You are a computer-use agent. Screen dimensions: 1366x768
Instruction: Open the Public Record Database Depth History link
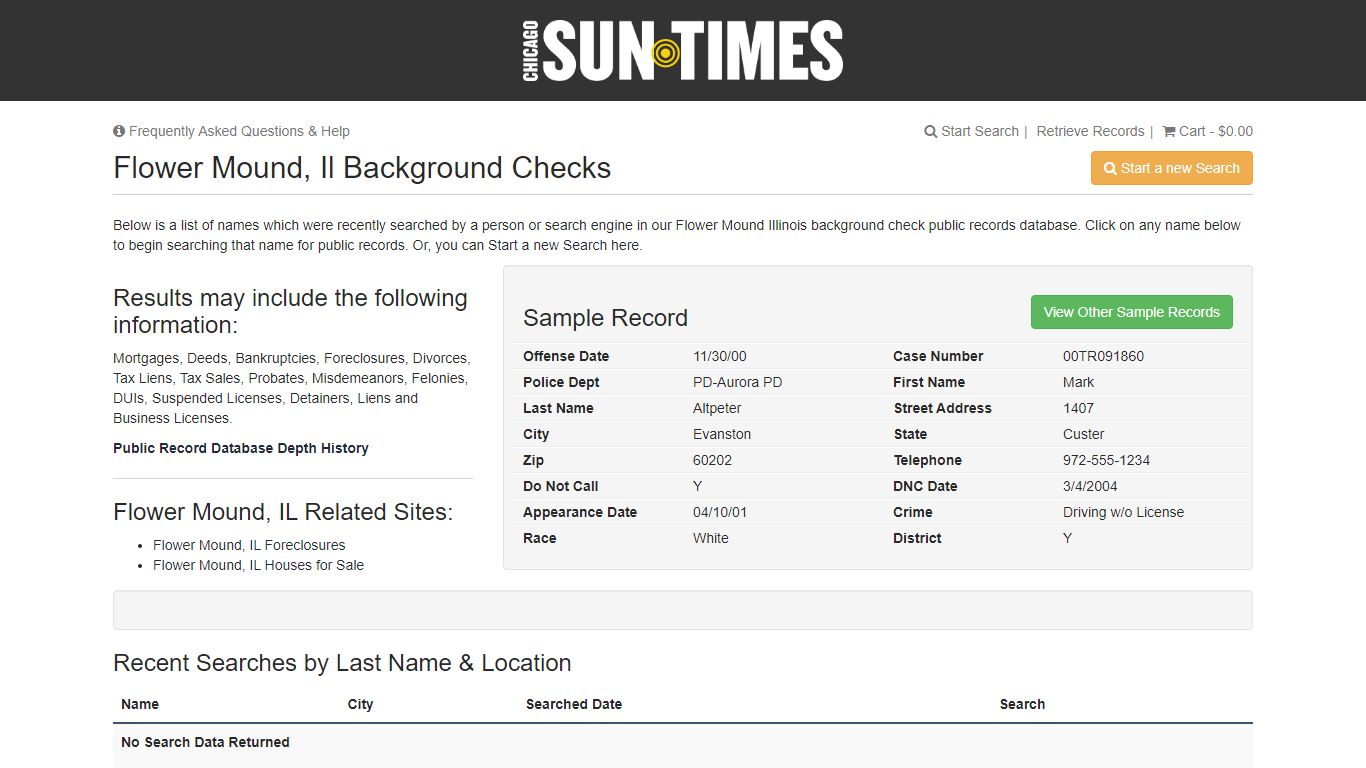coord(241,448)
